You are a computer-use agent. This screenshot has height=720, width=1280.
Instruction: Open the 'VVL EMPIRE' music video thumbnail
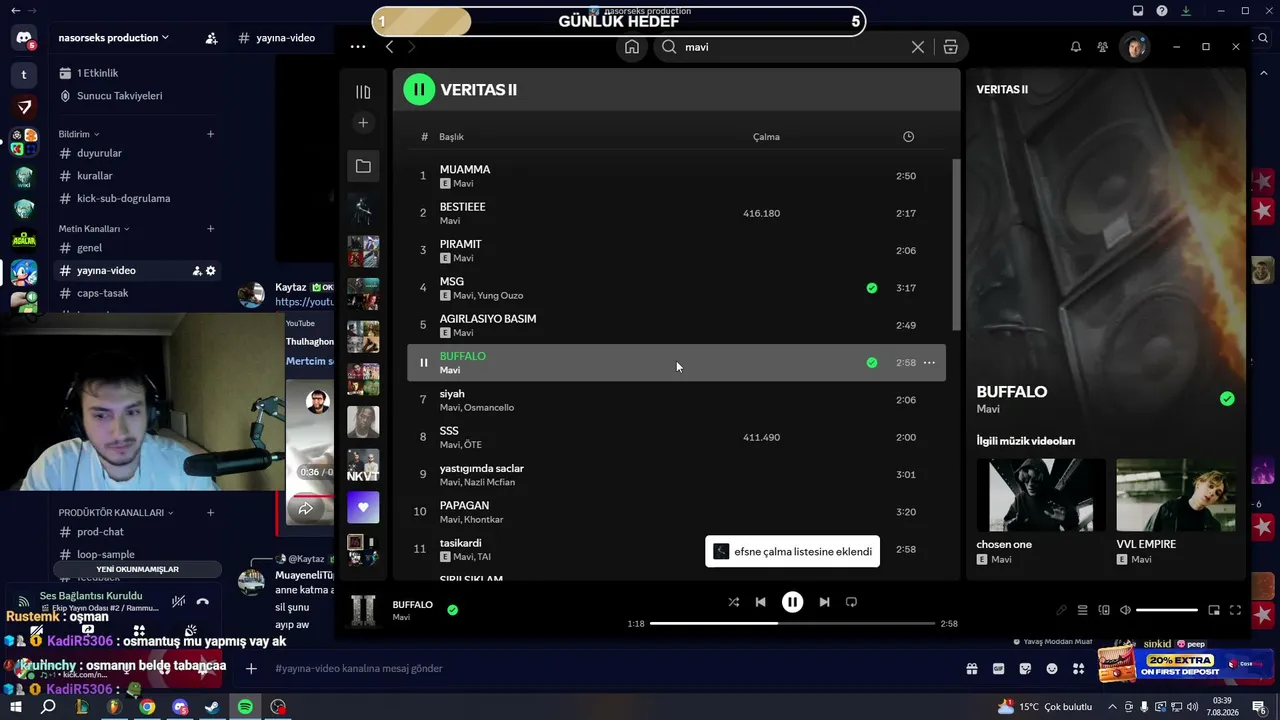(x=1176, y=495)
